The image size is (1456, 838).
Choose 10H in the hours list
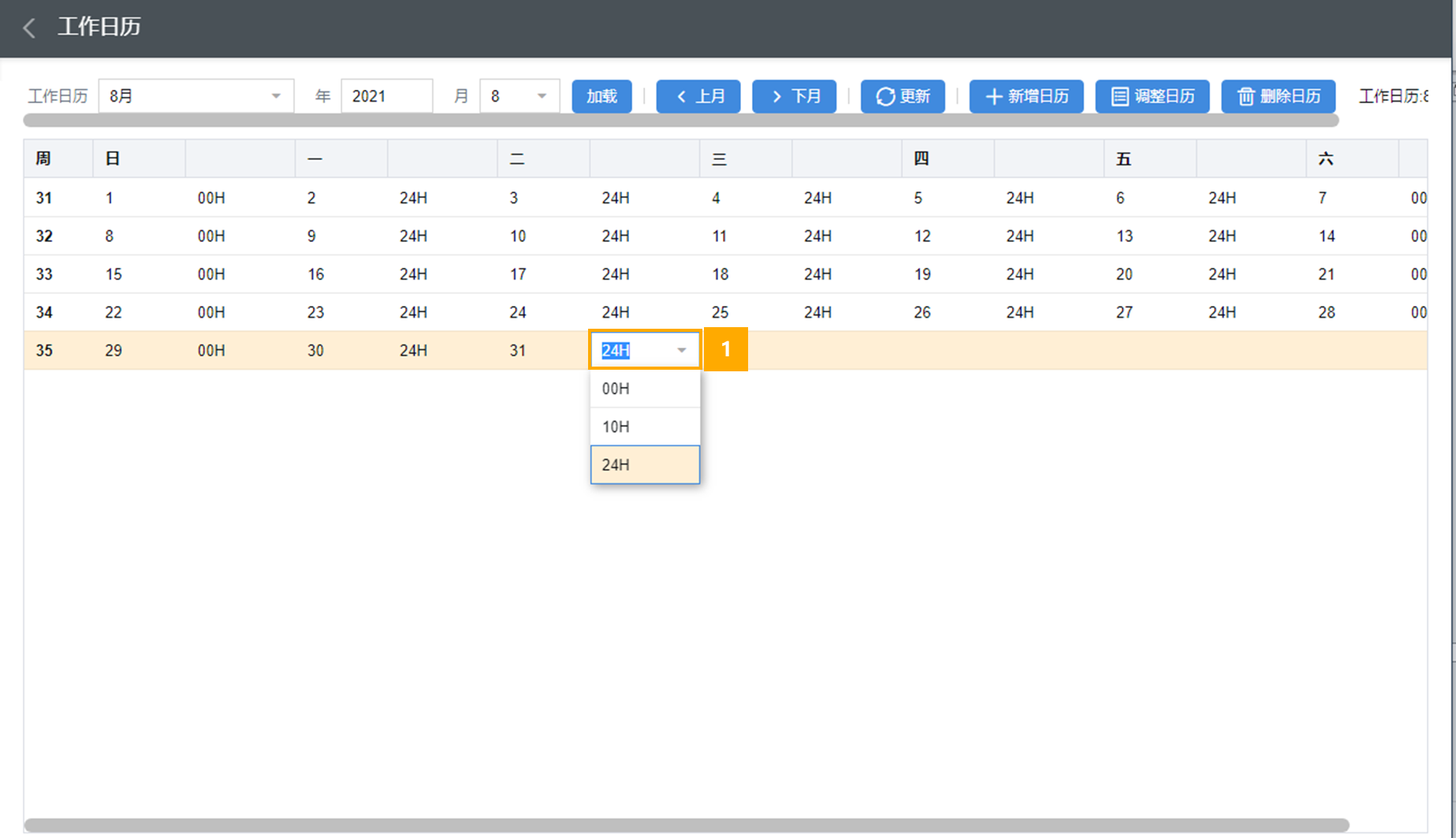click(x=644, y=426)
